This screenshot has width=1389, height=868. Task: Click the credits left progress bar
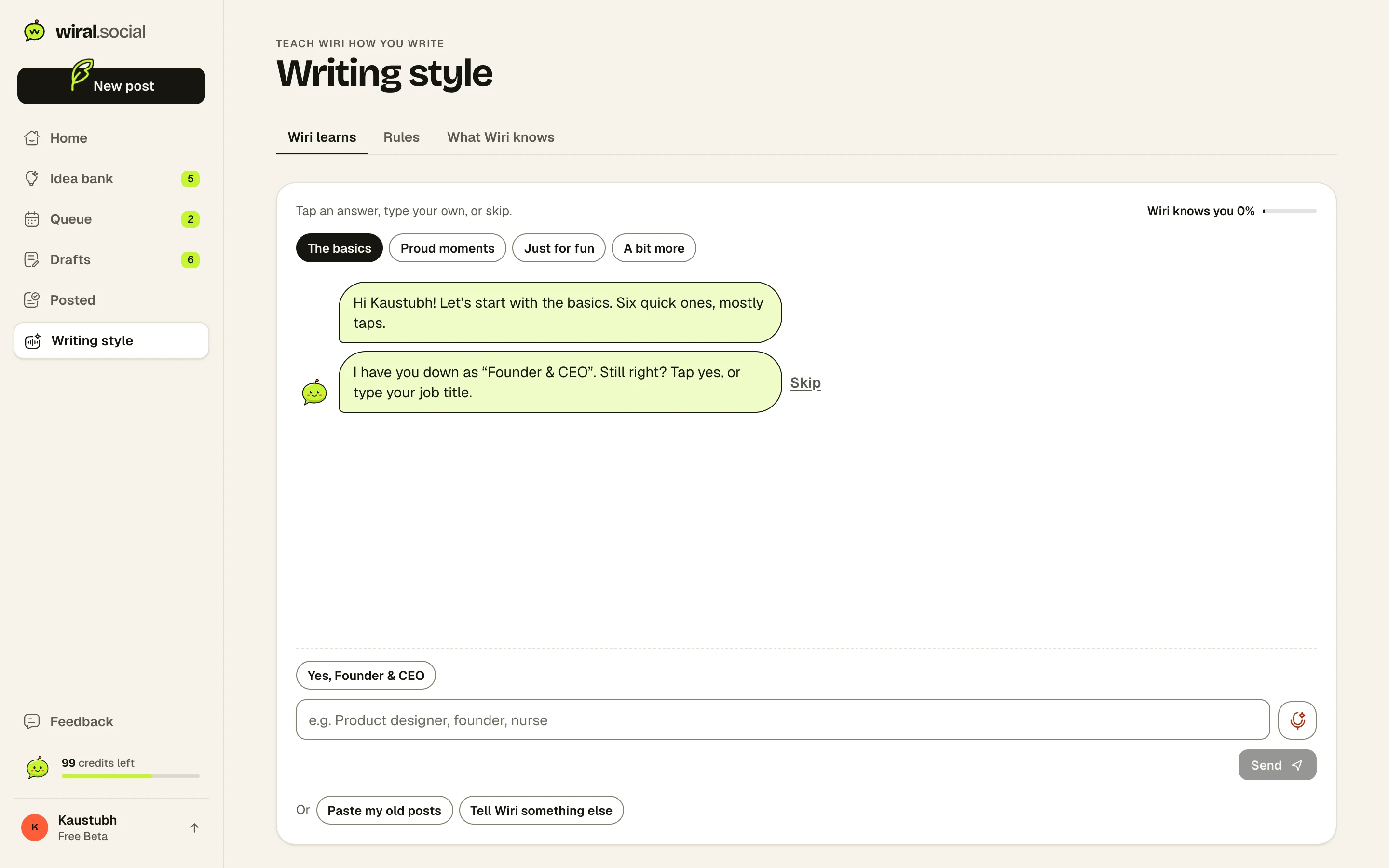[130, 776]
